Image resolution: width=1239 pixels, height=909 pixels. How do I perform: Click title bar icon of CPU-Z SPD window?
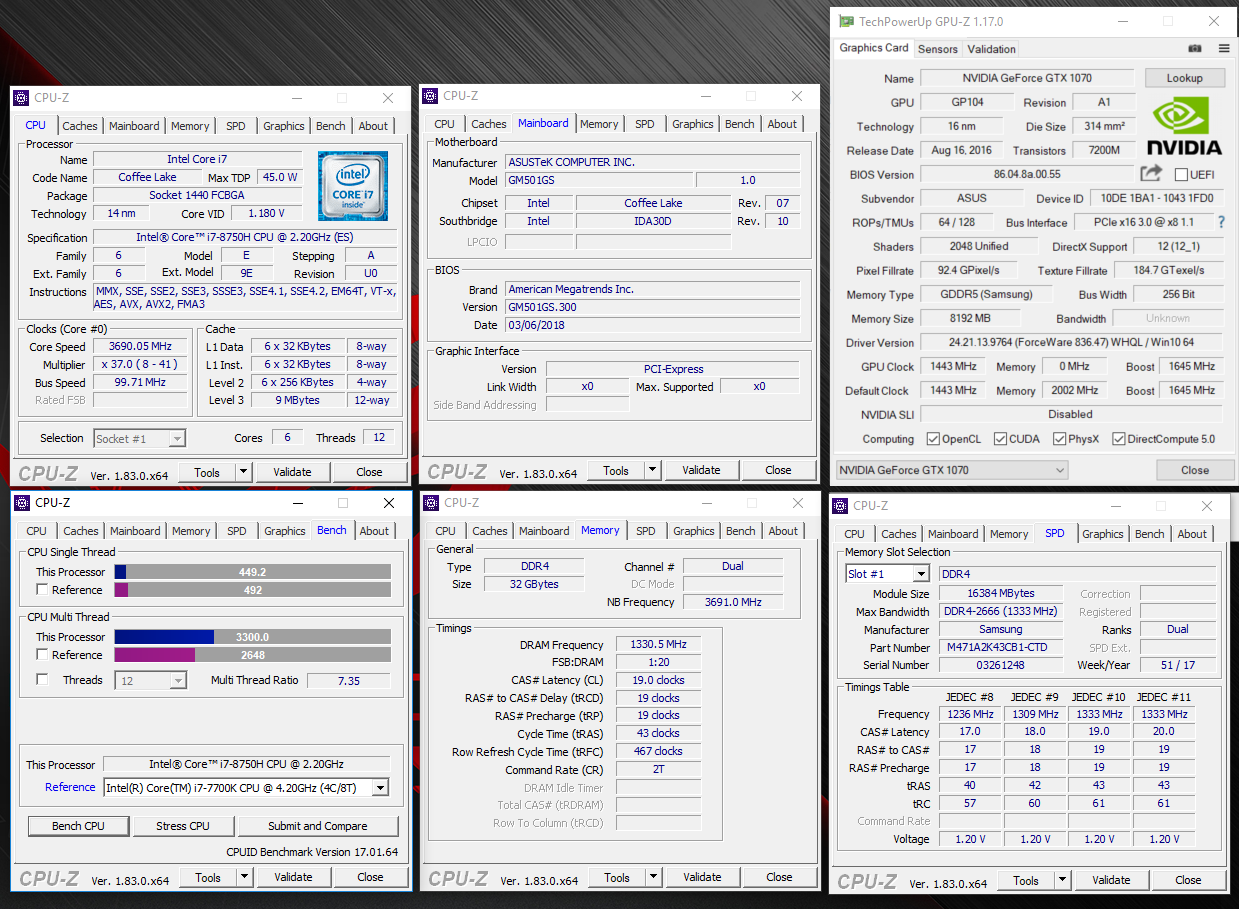(x=841, y=505)
